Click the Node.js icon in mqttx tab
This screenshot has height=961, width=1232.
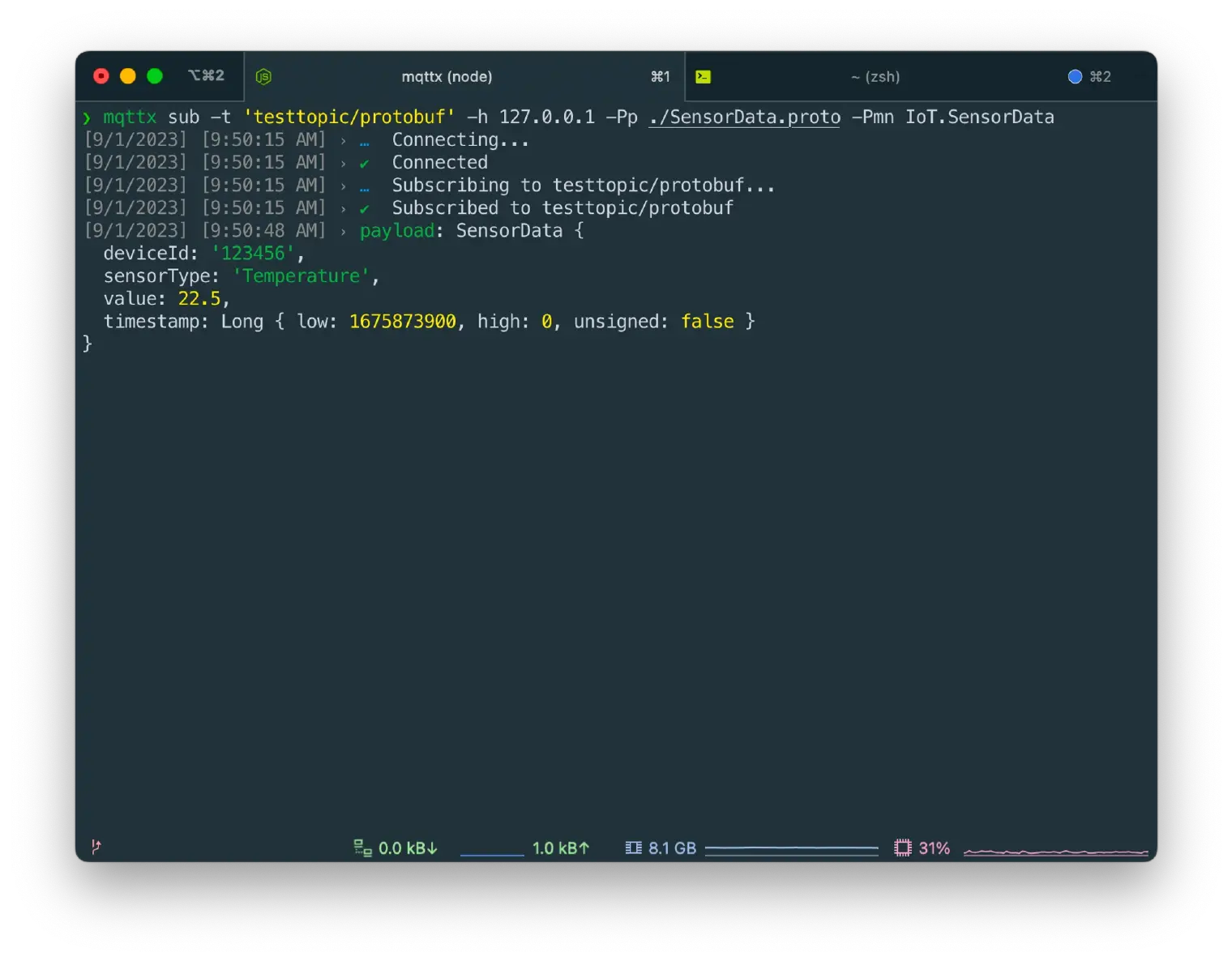[x=263, y=76]
